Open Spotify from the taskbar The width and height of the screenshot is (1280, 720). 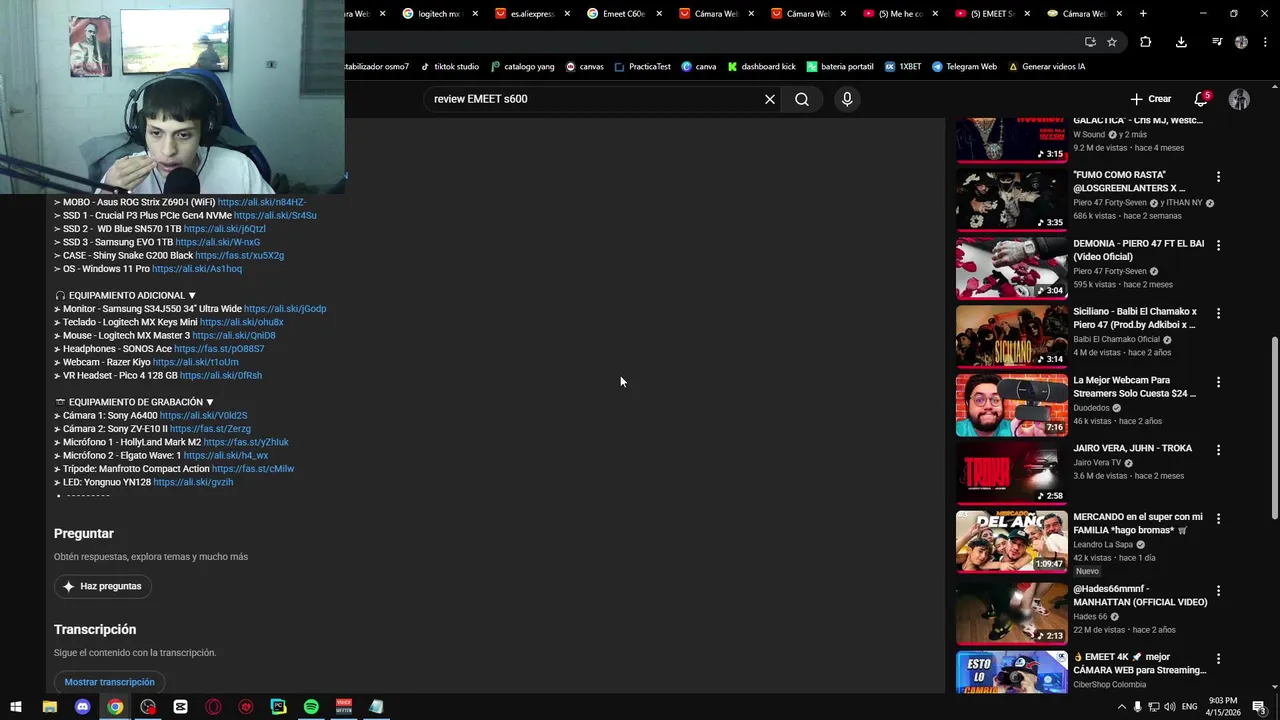click(311, 707)
